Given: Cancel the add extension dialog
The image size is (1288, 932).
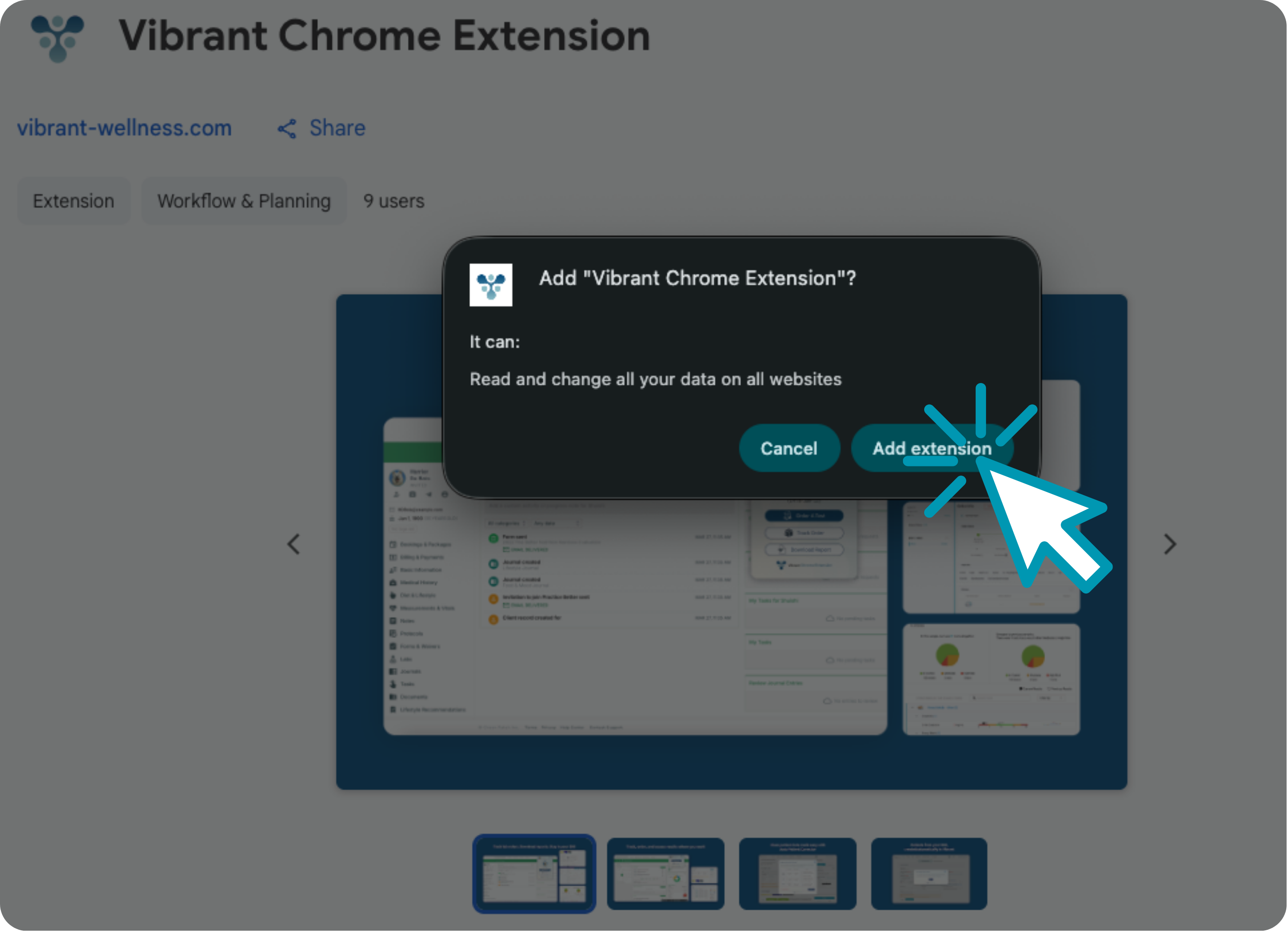Looking at the screenshot, I should 789,448.
